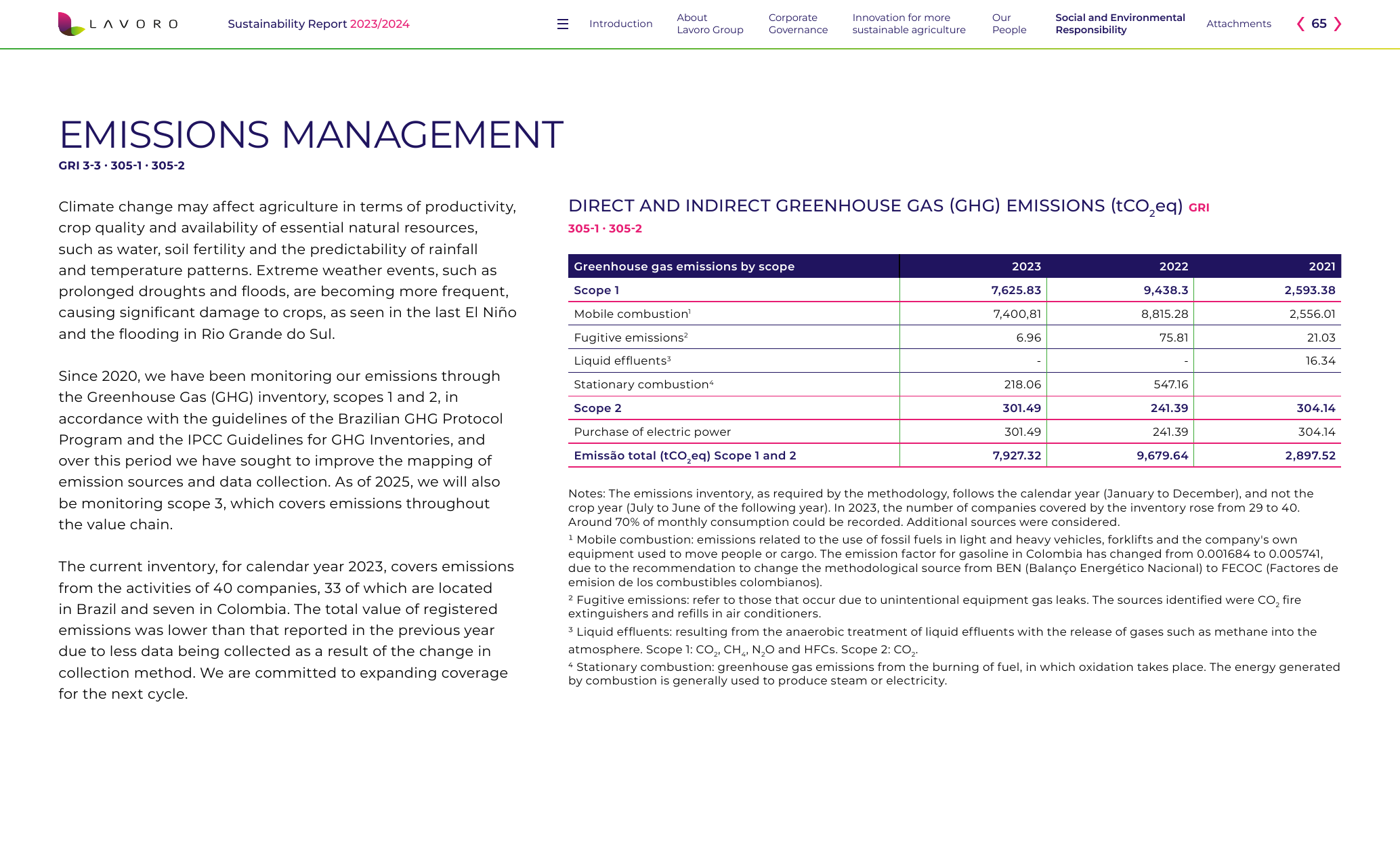The image size is (1400, 841).
Task: Click total emissions 2021 value 2,897.52
Action: click(x=1311, y=455)
